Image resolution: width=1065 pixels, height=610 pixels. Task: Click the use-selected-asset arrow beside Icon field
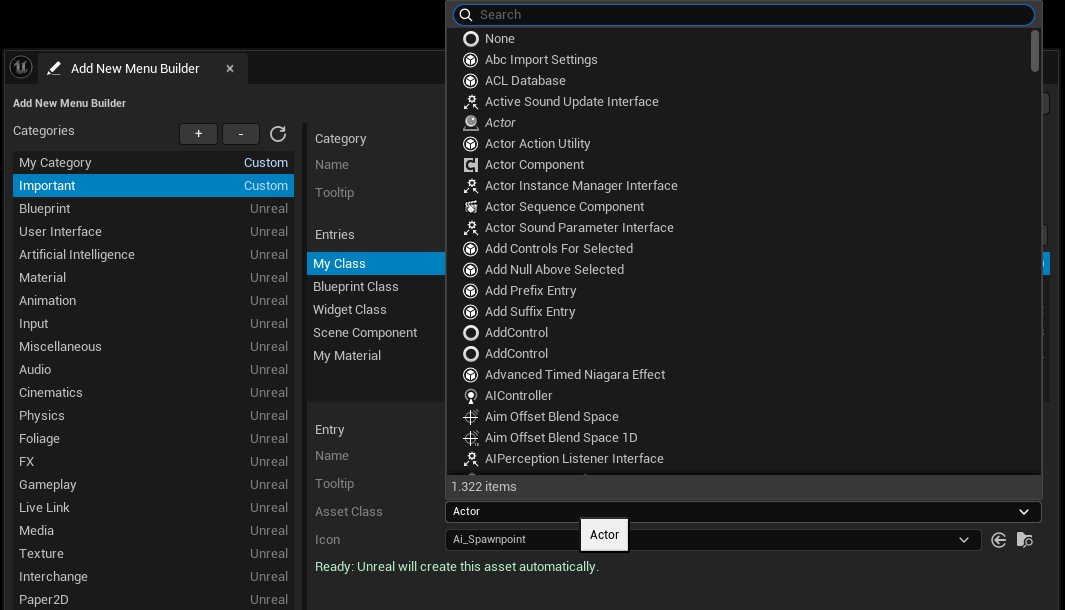click(x=998, y=540)
